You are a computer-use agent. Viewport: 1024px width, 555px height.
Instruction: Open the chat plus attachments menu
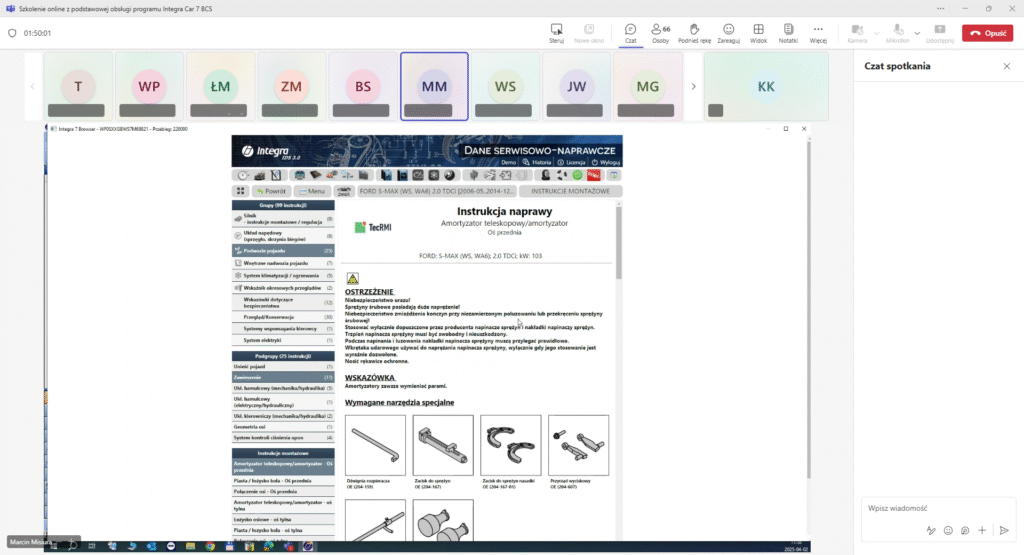coord(982,530)
